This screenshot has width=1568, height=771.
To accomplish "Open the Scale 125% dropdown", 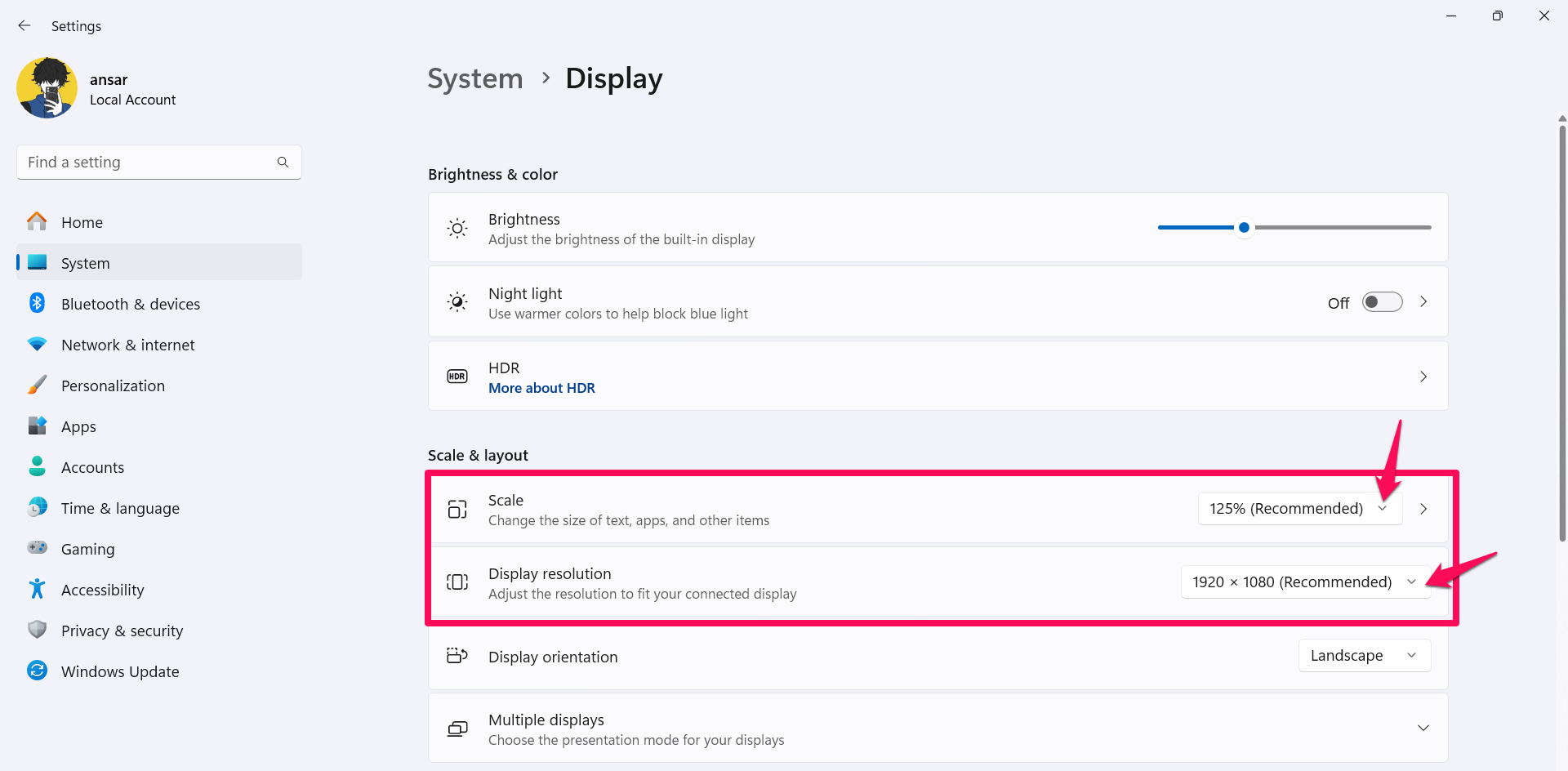I will click(1300, 509).
